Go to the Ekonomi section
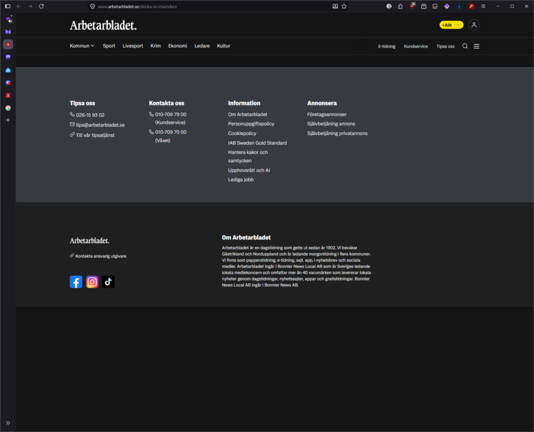The image size is (534, 432). [x=177, y=46]
